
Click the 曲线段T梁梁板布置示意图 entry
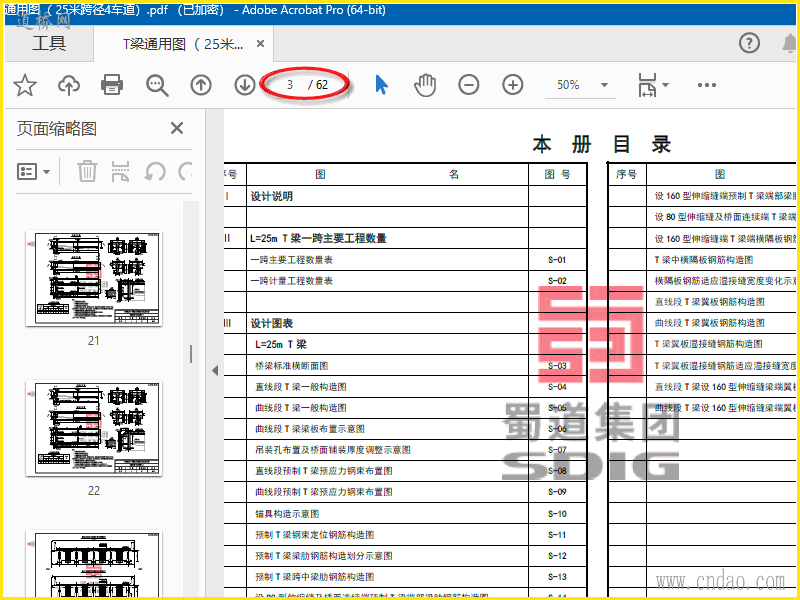310,429
